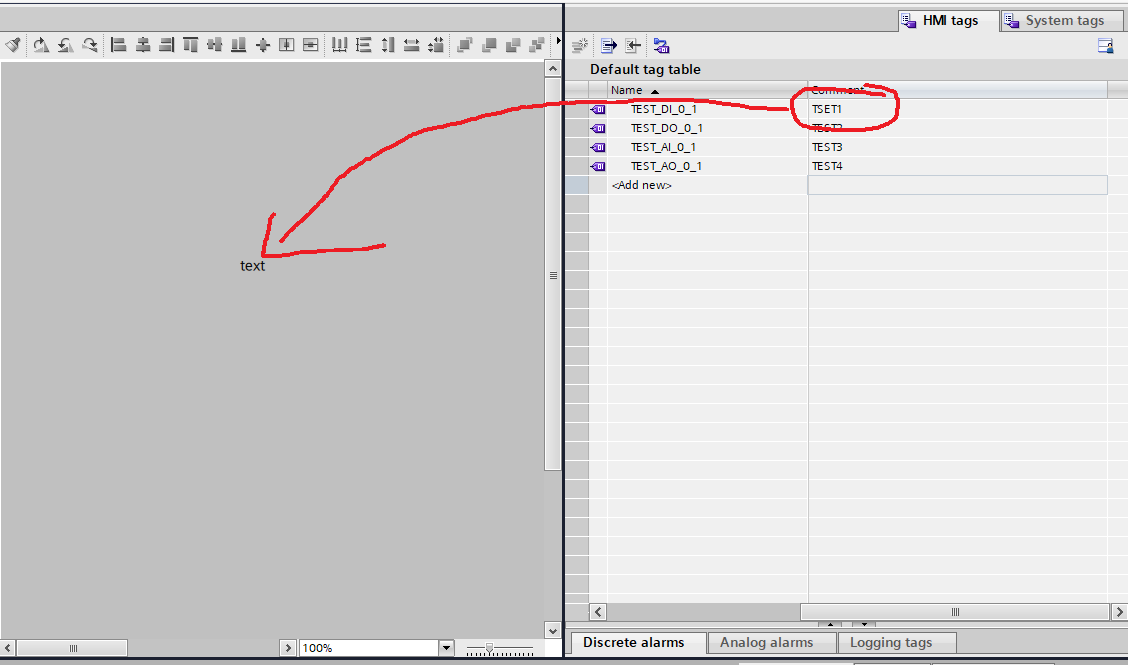Switch to the System tags tab
Screen dimensions: 1128x665
[1064, 21]
